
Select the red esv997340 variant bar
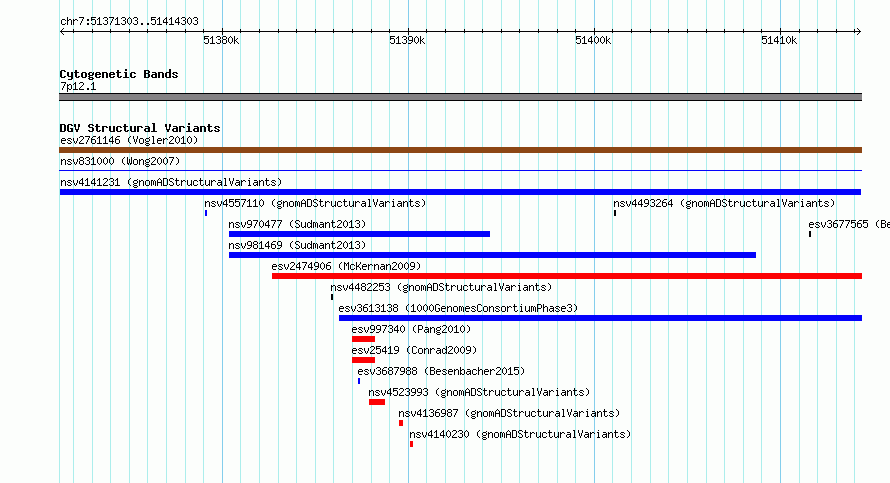pos(363,339)
